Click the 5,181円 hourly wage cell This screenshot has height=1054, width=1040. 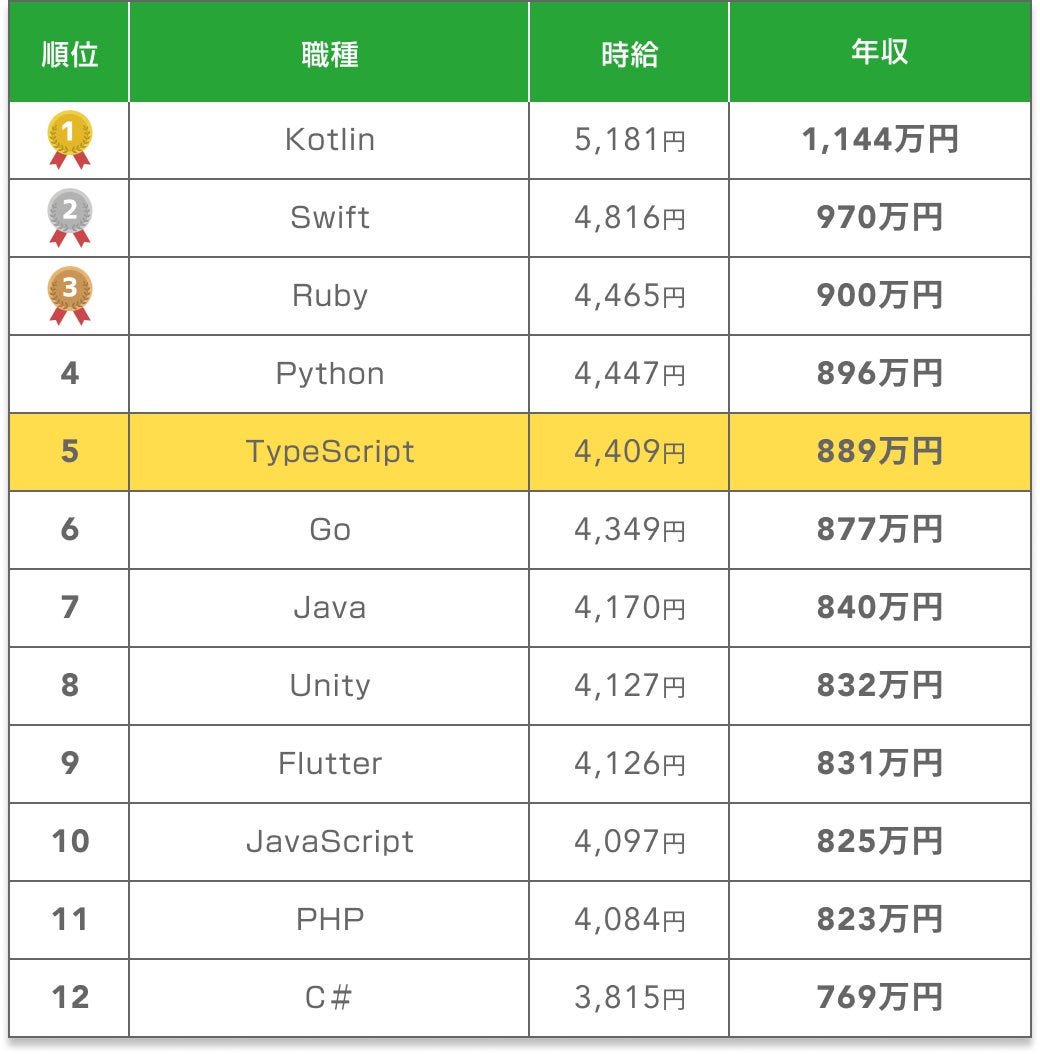click(x=629, y=140)
